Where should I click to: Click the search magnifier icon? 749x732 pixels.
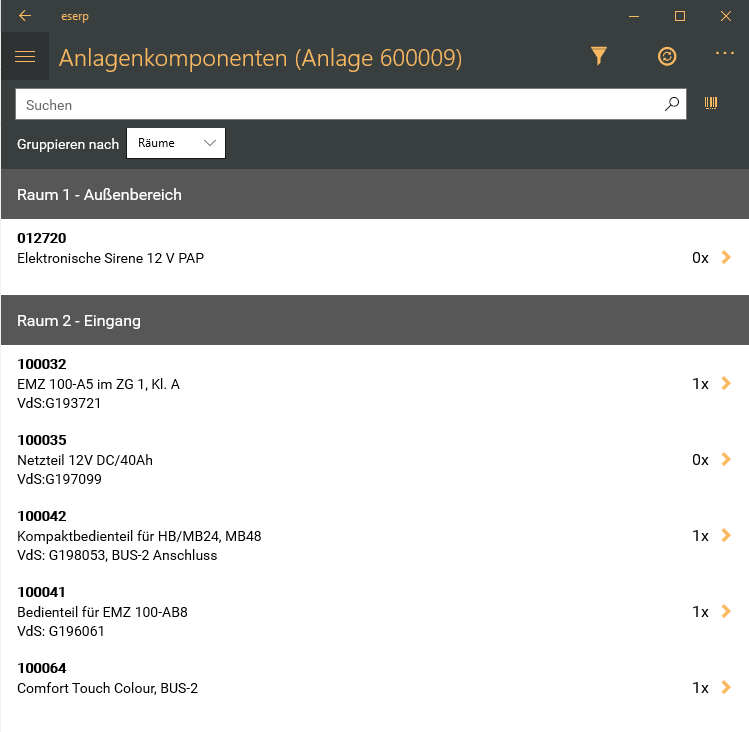[672, 104]
